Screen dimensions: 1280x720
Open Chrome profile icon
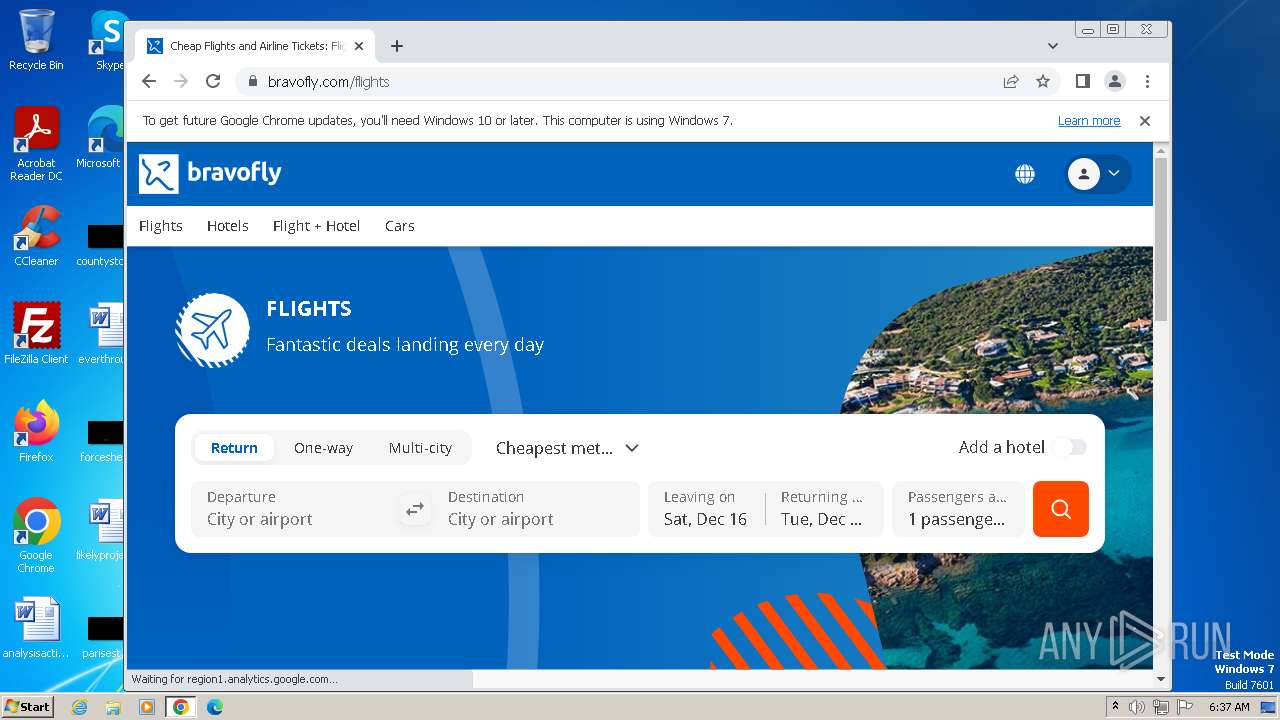tap(1115, 82)
